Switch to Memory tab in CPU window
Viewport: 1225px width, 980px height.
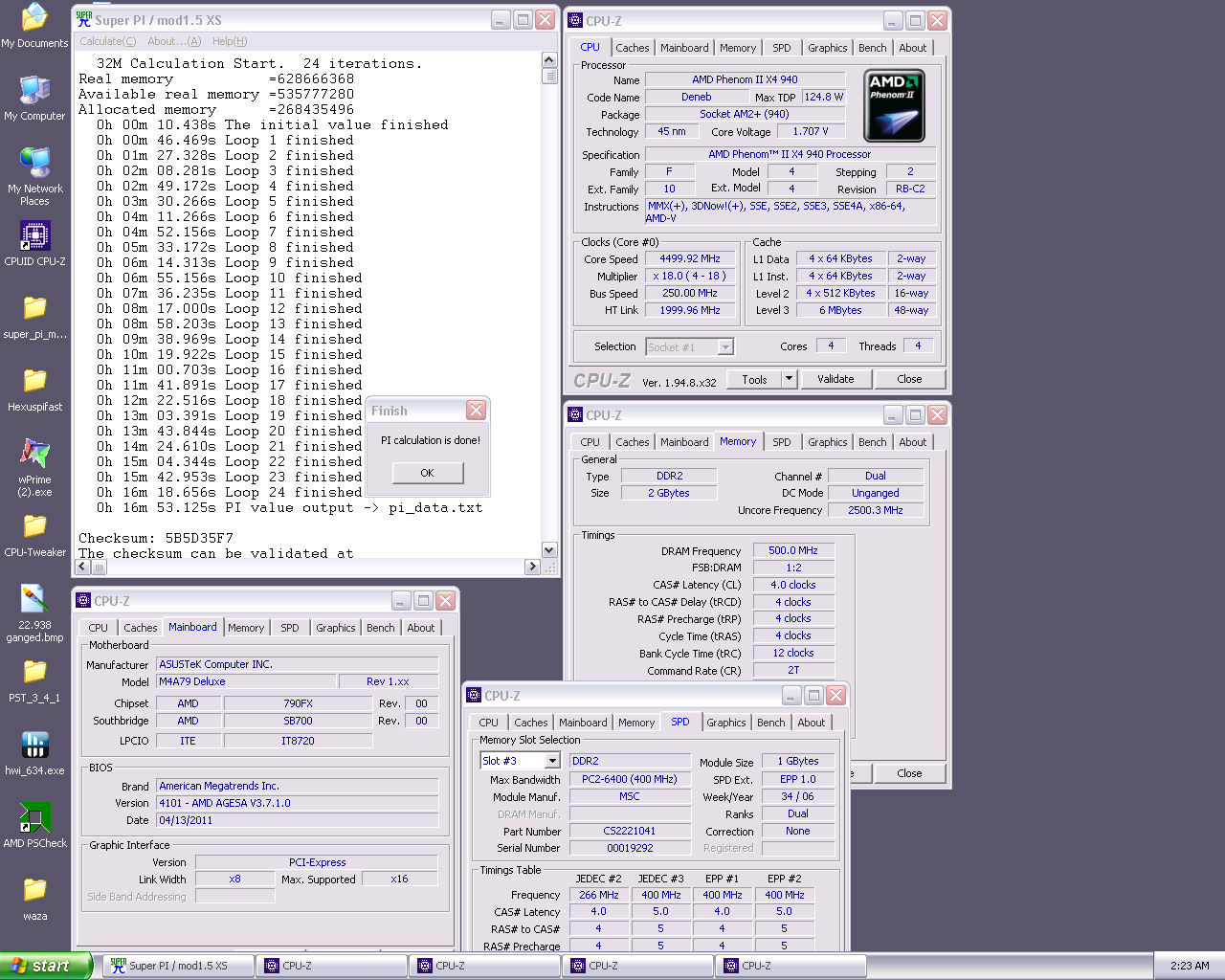(738, 48)
